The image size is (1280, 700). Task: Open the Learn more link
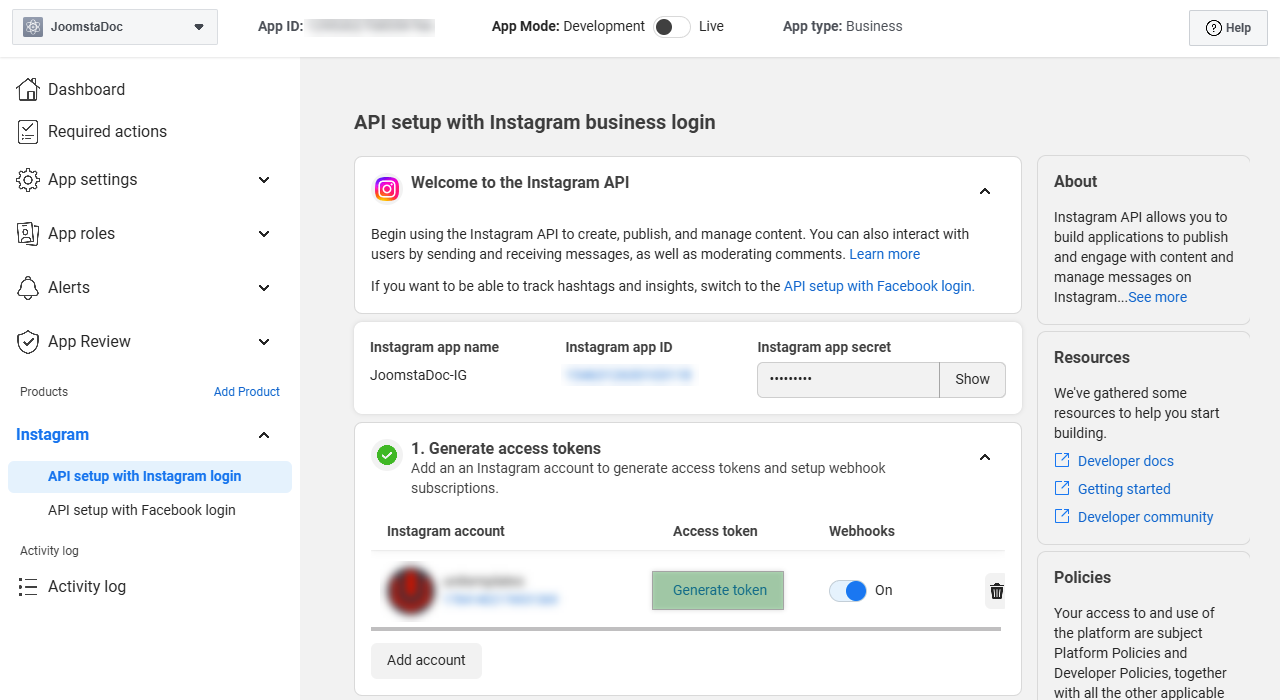[x=885, y=254]
